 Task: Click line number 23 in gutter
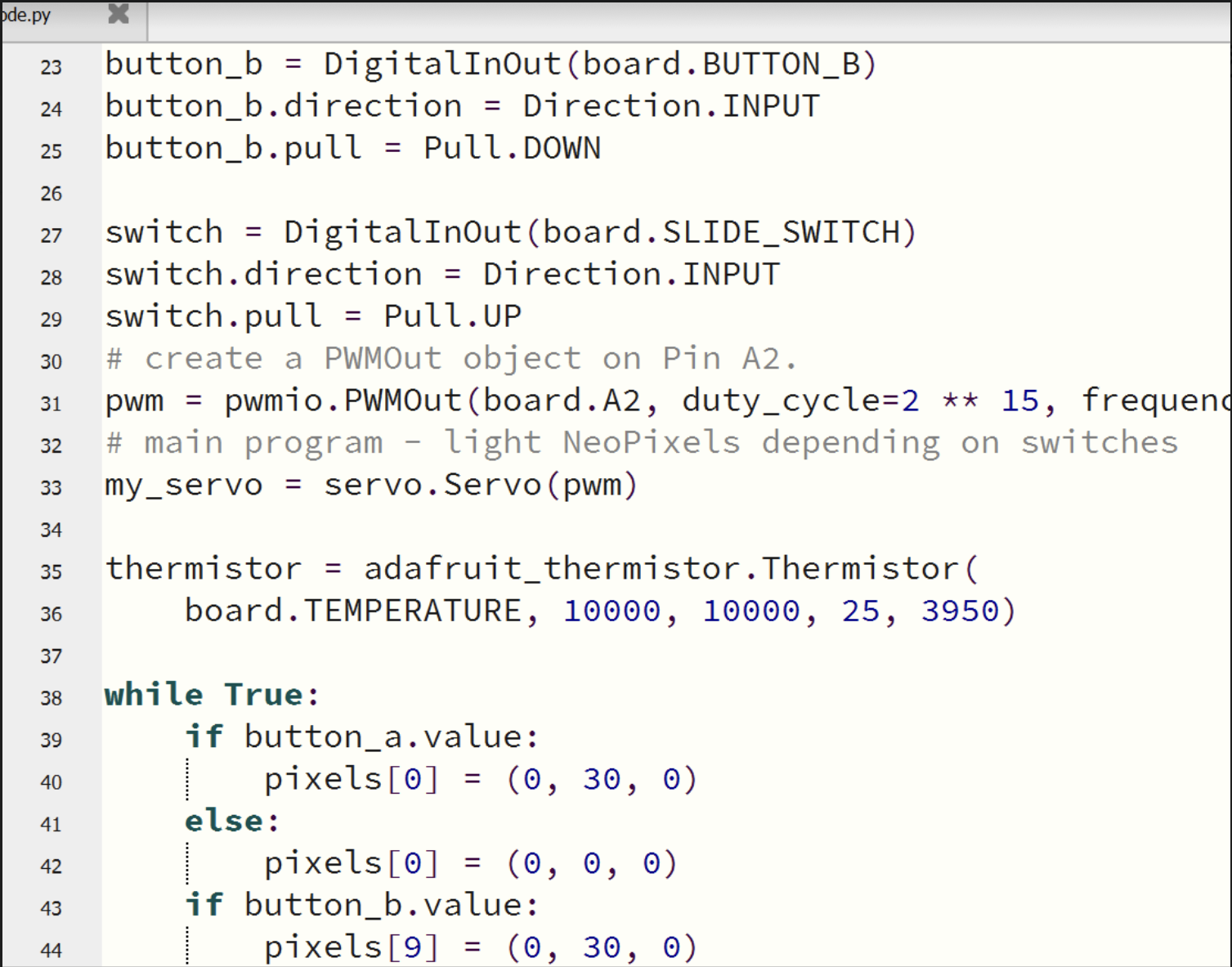click(51, 67)
